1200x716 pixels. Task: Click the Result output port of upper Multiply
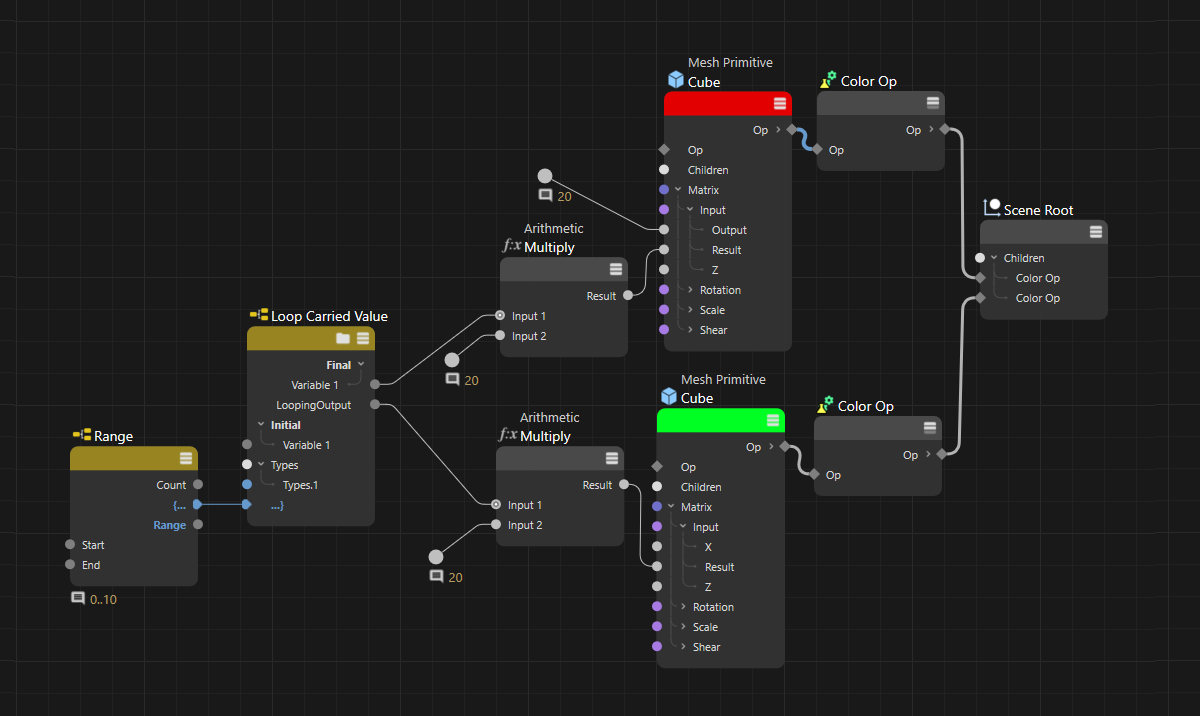(x=628, y=296)
